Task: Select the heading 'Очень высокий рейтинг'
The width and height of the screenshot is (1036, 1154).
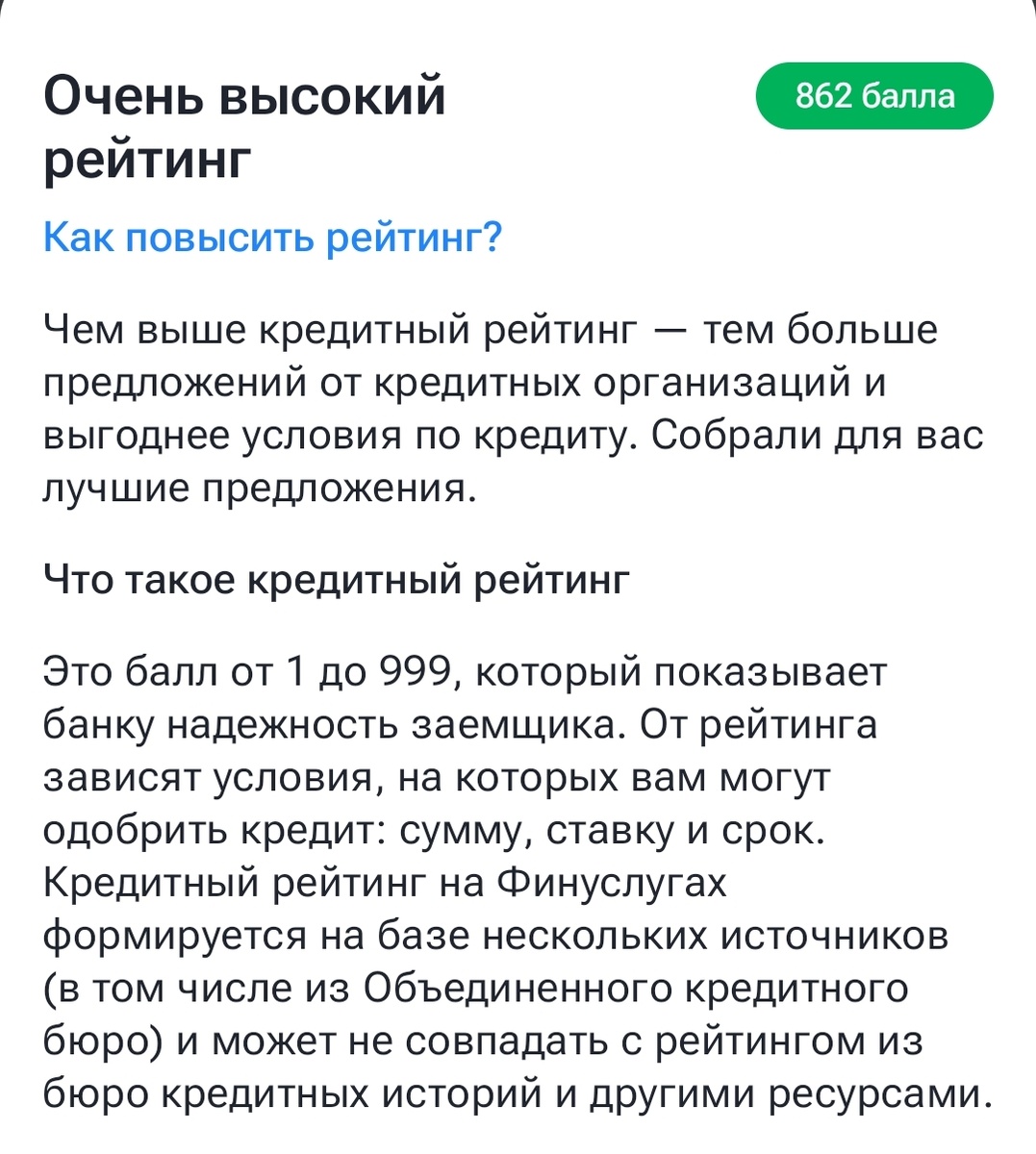Action: 245,125
